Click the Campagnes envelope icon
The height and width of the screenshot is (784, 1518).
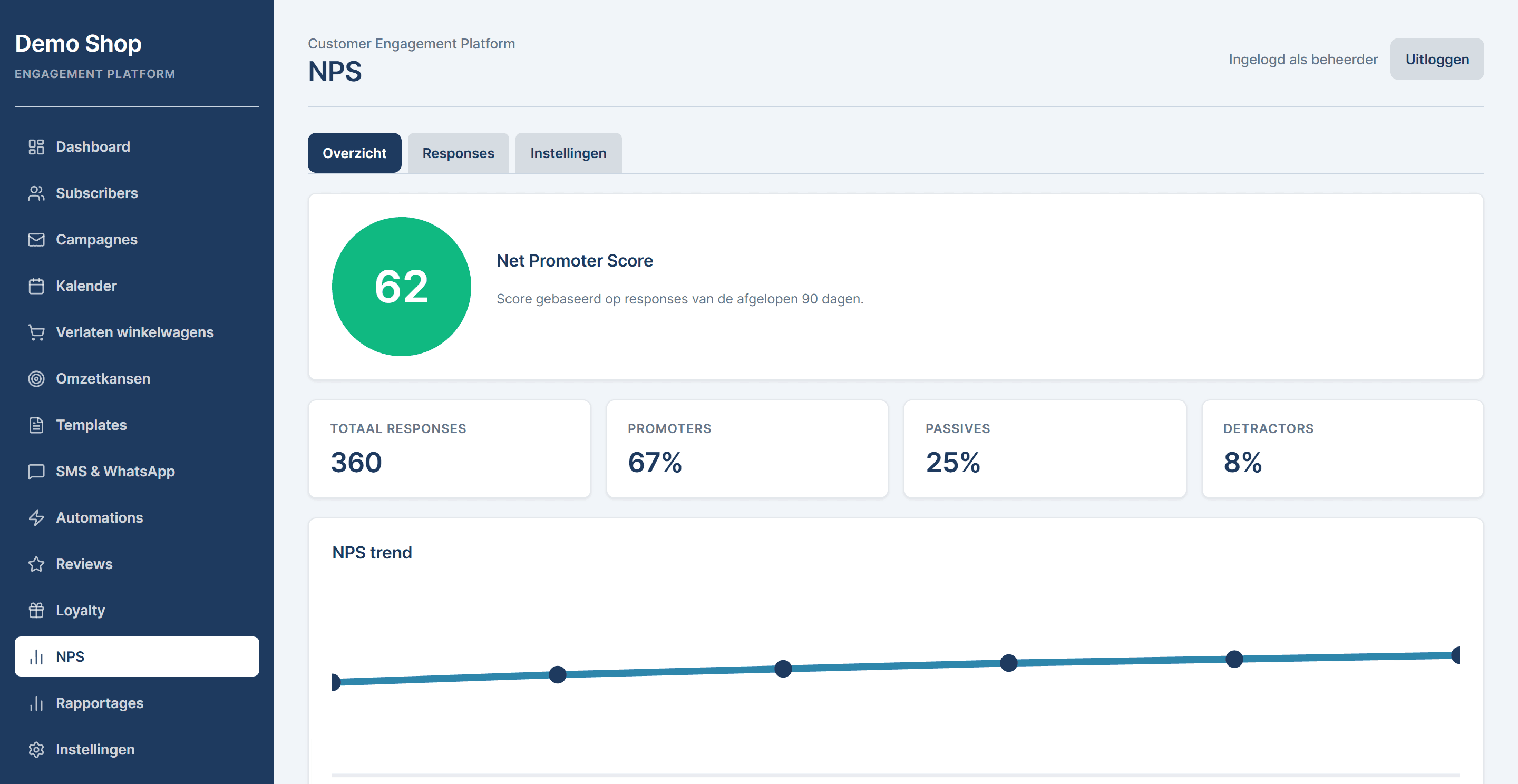tap(36, 240)
